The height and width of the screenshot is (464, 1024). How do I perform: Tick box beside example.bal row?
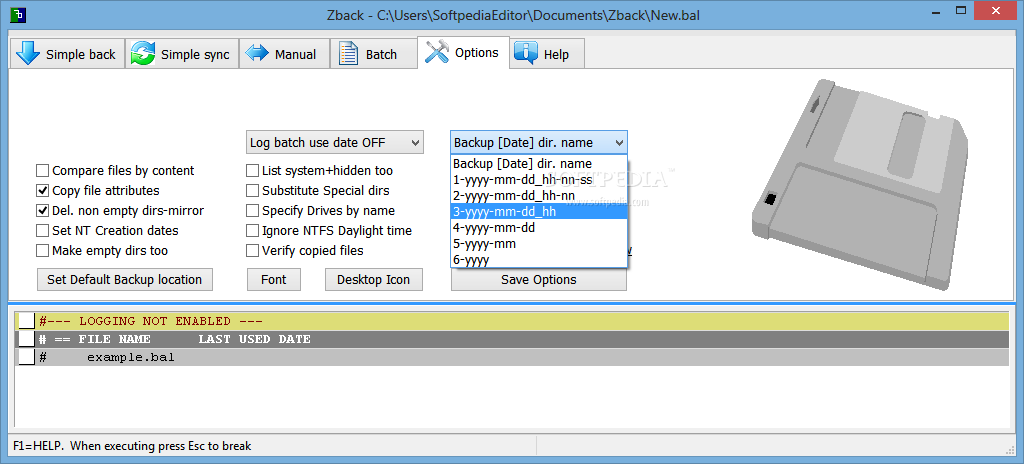[26, 357]
